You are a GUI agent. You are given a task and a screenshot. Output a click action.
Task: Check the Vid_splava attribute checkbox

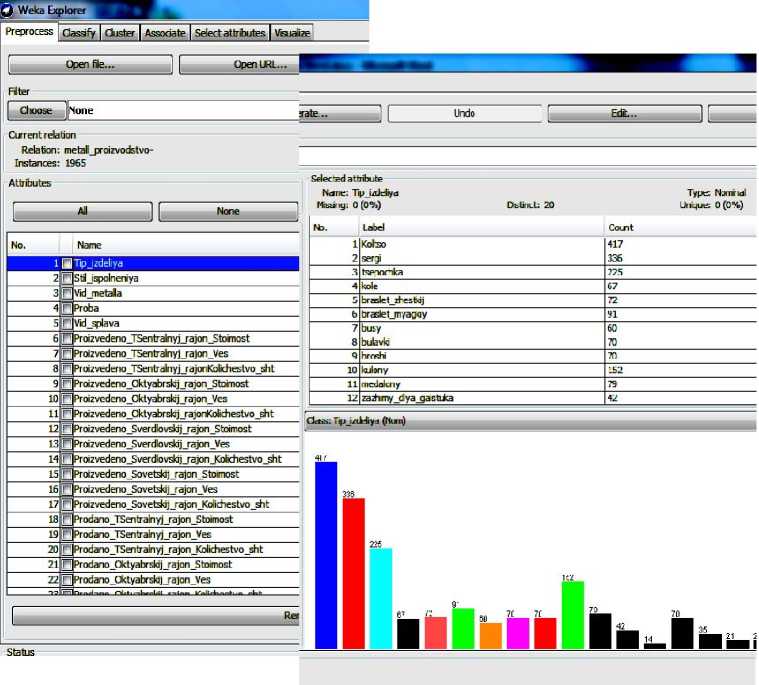coord(67,323)
